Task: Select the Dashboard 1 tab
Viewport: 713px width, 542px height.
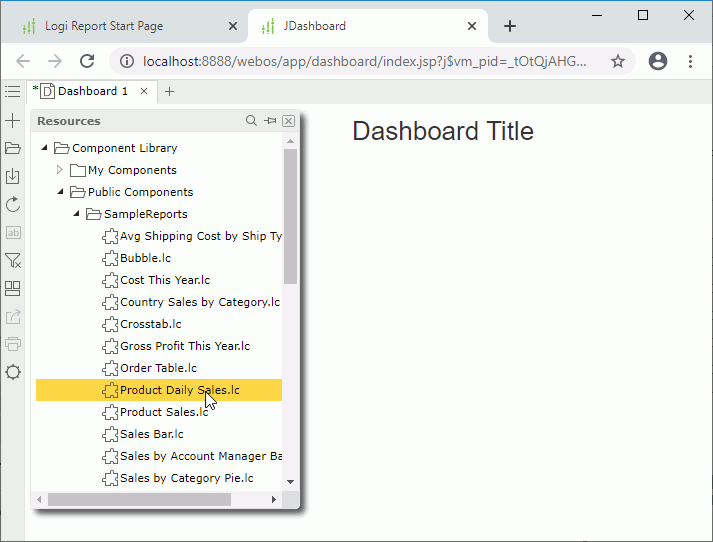Action: 92,91
